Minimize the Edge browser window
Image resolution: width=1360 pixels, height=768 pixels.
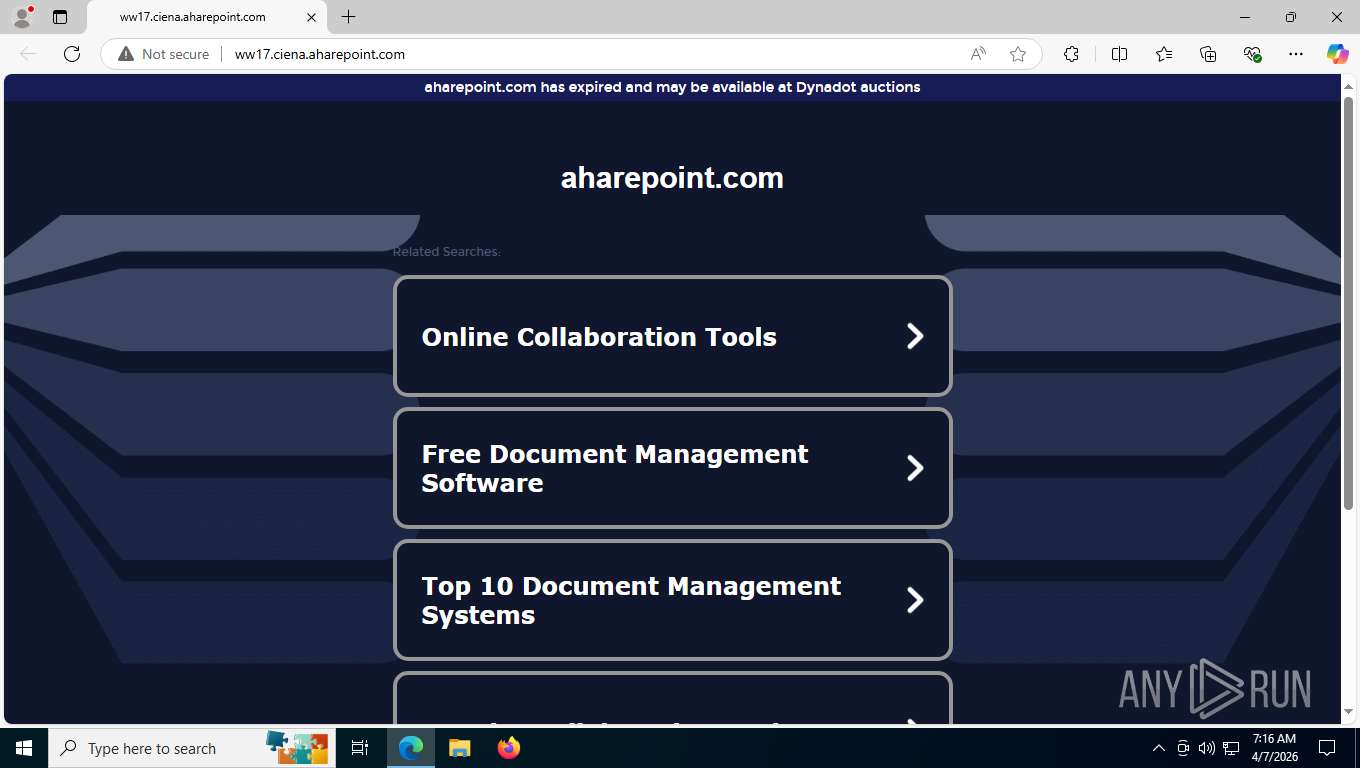(x=1245, y=17)
